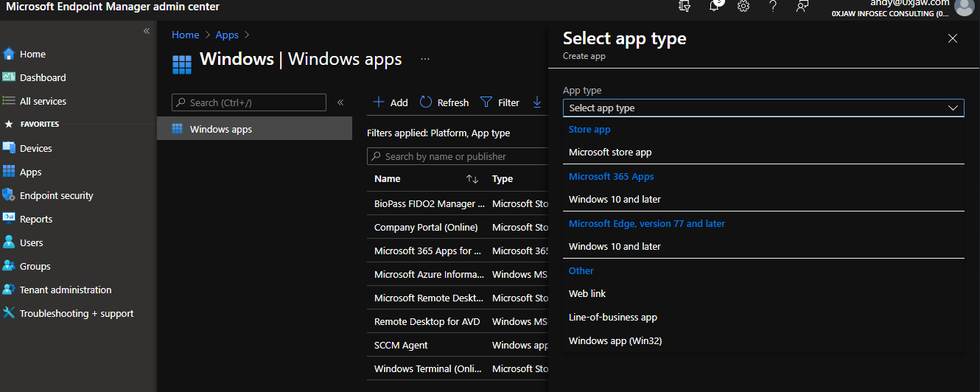The image size is (980, 392).
Task: Choose Windows 10 and later under Microsoft Edge
Action: tap(614, 246)
